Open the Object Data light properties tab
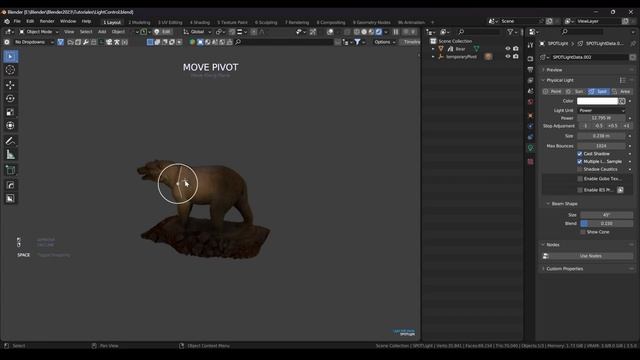Screen dimensions: 640x360 pos(530,148)
